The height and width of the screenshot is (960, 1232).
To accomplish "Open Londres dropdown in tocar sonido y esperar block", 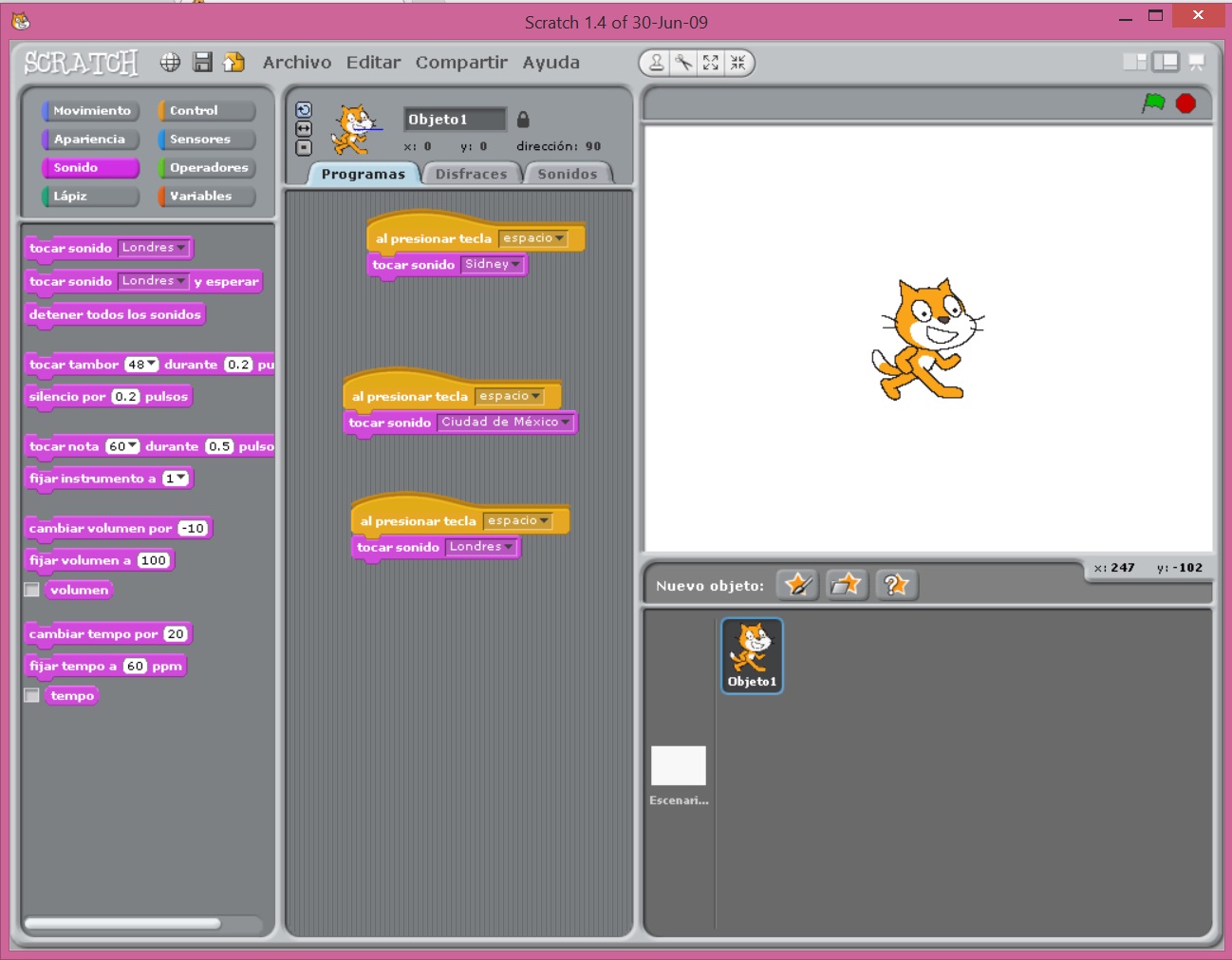I will (154, 281).
